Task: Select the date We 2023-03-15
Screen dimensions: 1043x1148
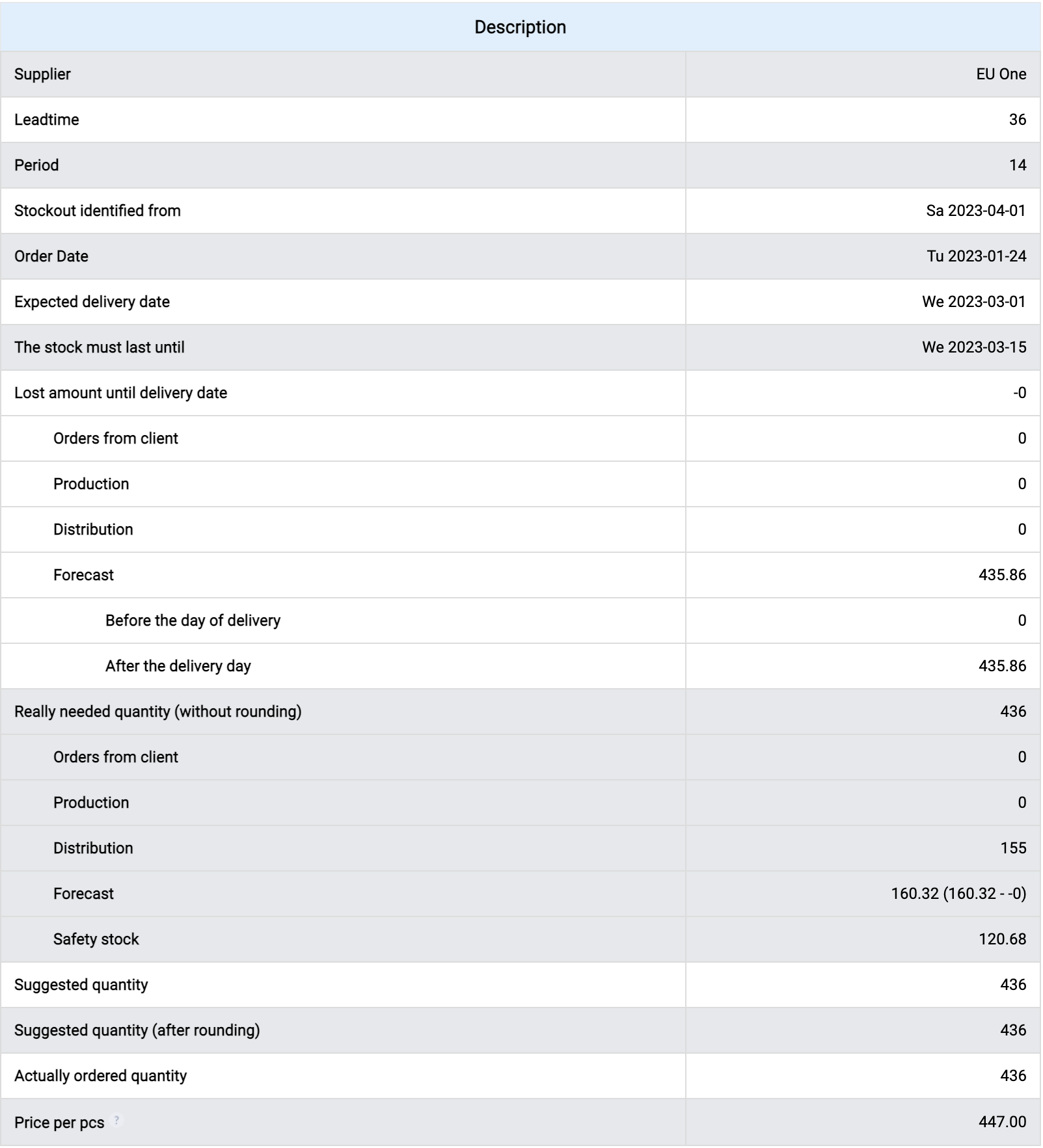Action: (973, 347)
